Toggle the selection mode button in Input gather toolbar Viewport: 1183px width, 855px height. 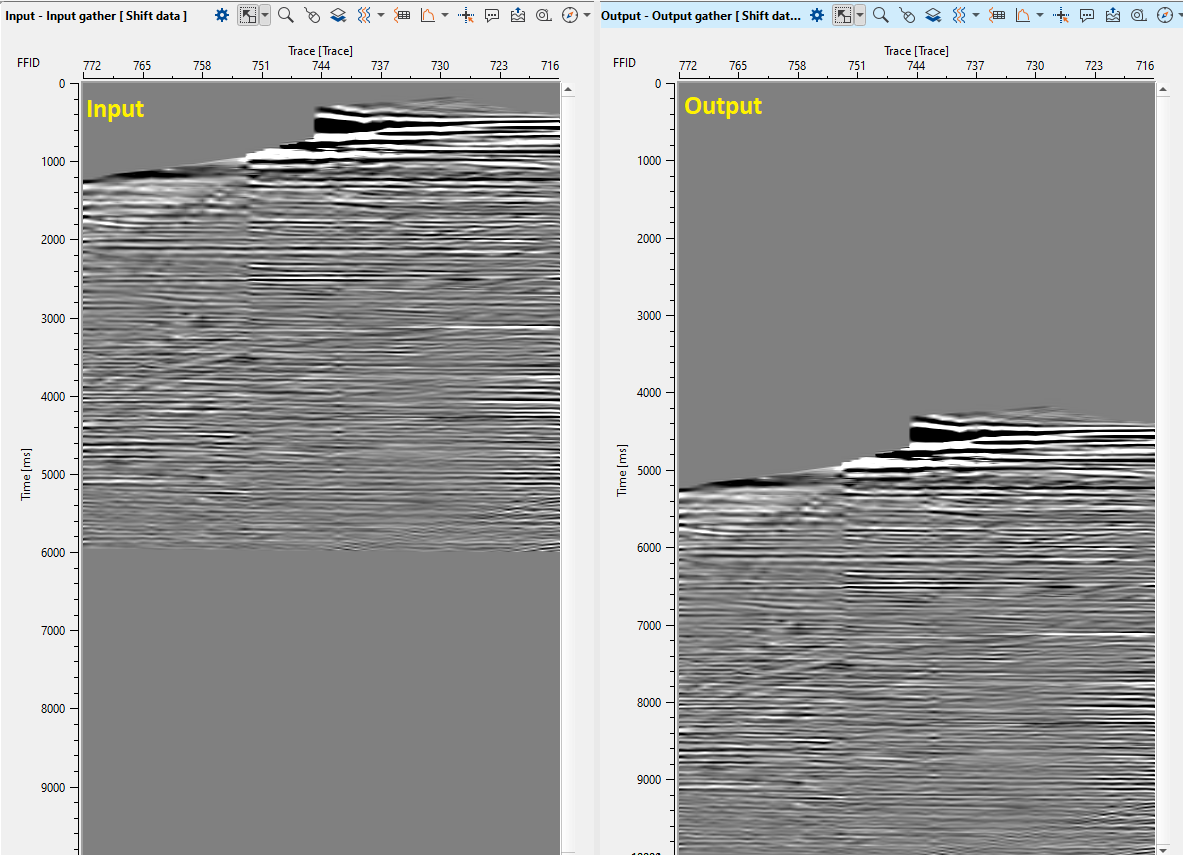pyautogui.click(x=249, y=15)
